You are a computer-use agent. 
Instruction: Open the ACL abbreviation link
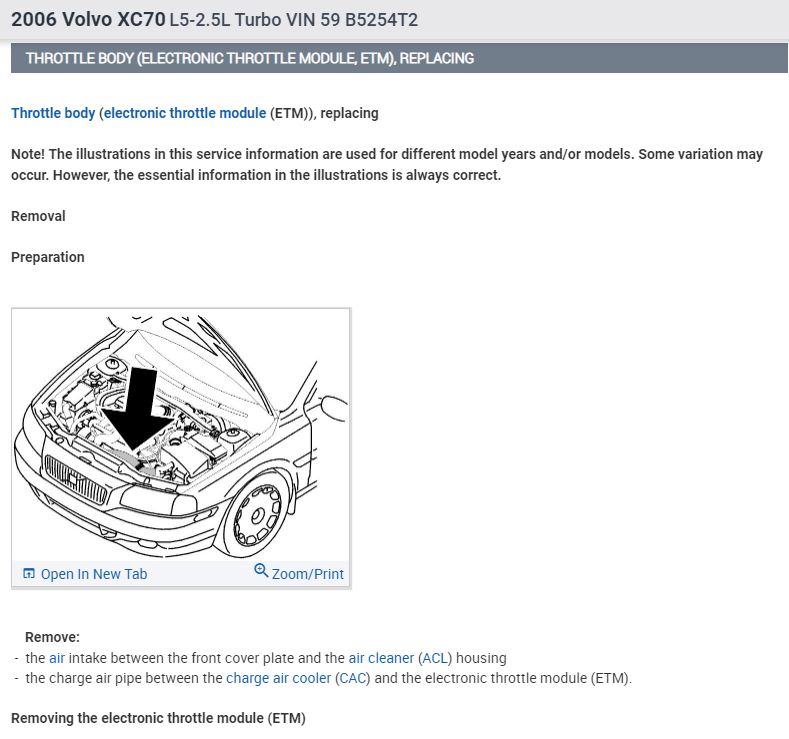pos(435,658)
